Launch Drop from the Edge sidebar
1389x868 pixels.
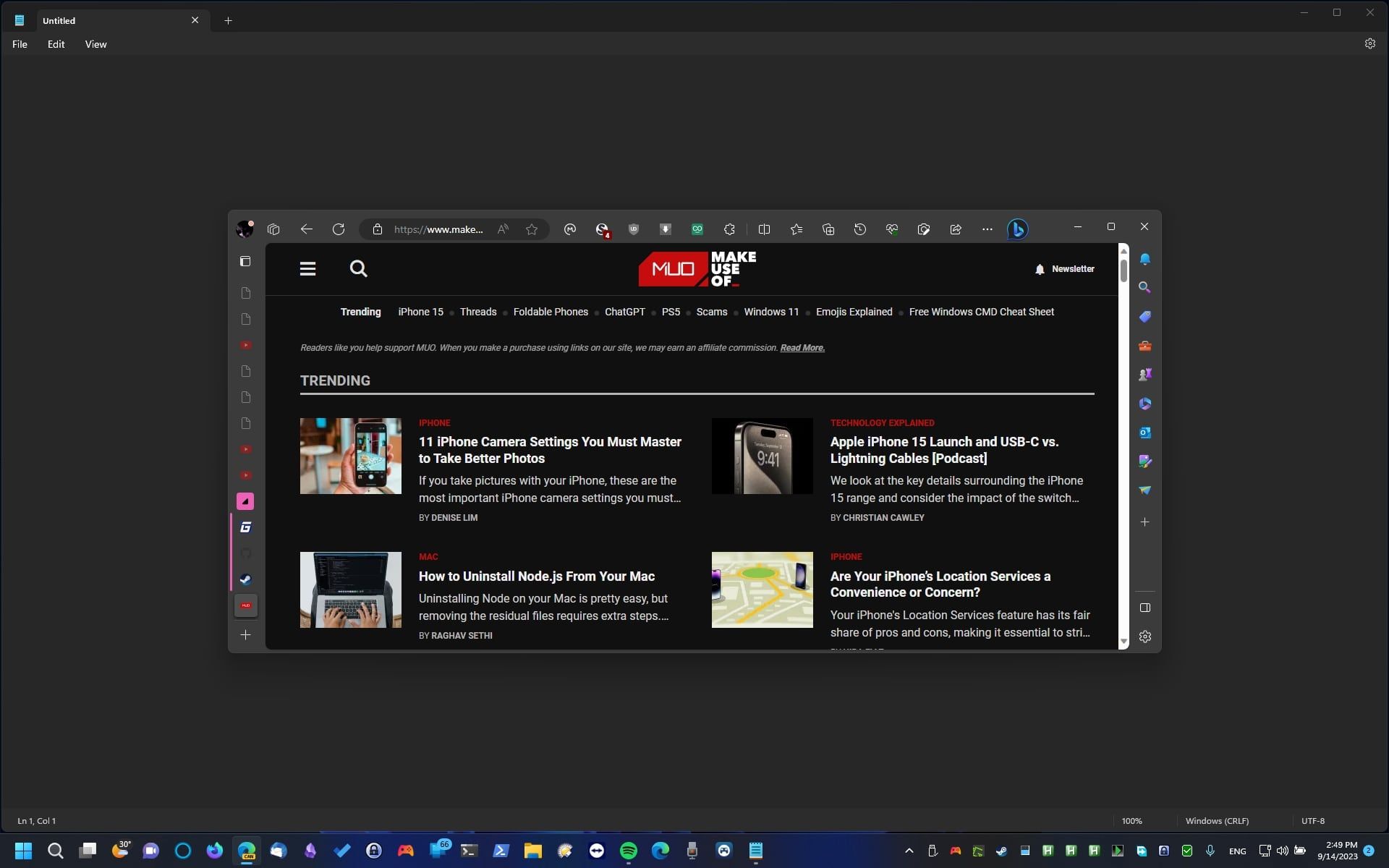(x=1145, y=490)
